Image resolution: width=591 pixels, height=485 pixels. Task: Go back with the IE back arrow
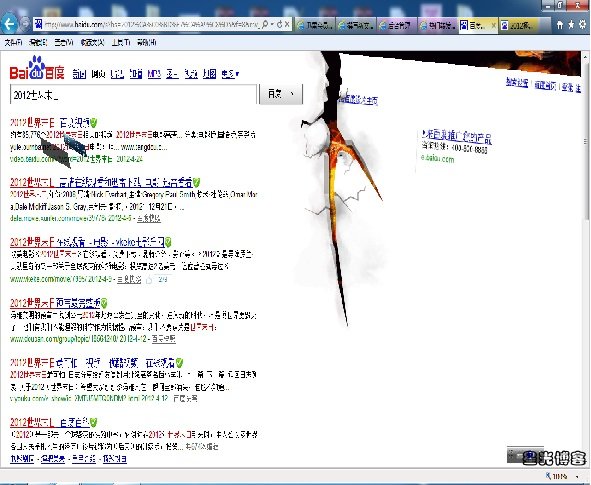point(9,24)
